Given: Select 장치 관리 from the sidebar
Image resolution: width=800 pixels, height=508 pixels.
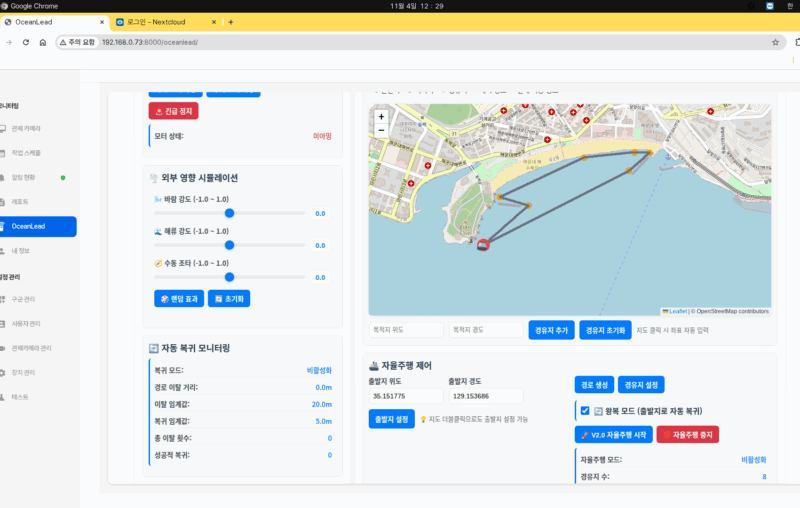Looking at the screenshot, I should click(x=24, y=372).
